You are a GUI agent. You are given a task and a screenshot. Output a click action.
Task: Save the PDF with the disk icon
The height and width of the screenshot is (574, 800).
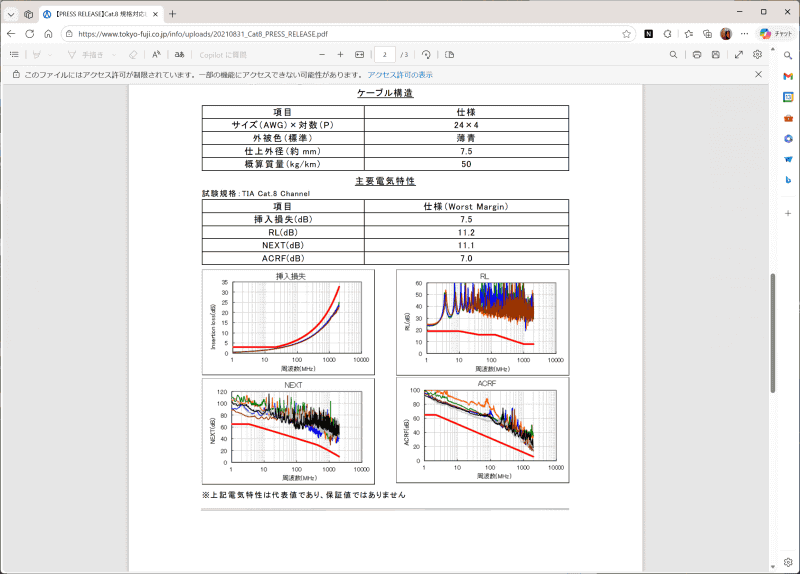pyautogui.click(x=716, y=55)
